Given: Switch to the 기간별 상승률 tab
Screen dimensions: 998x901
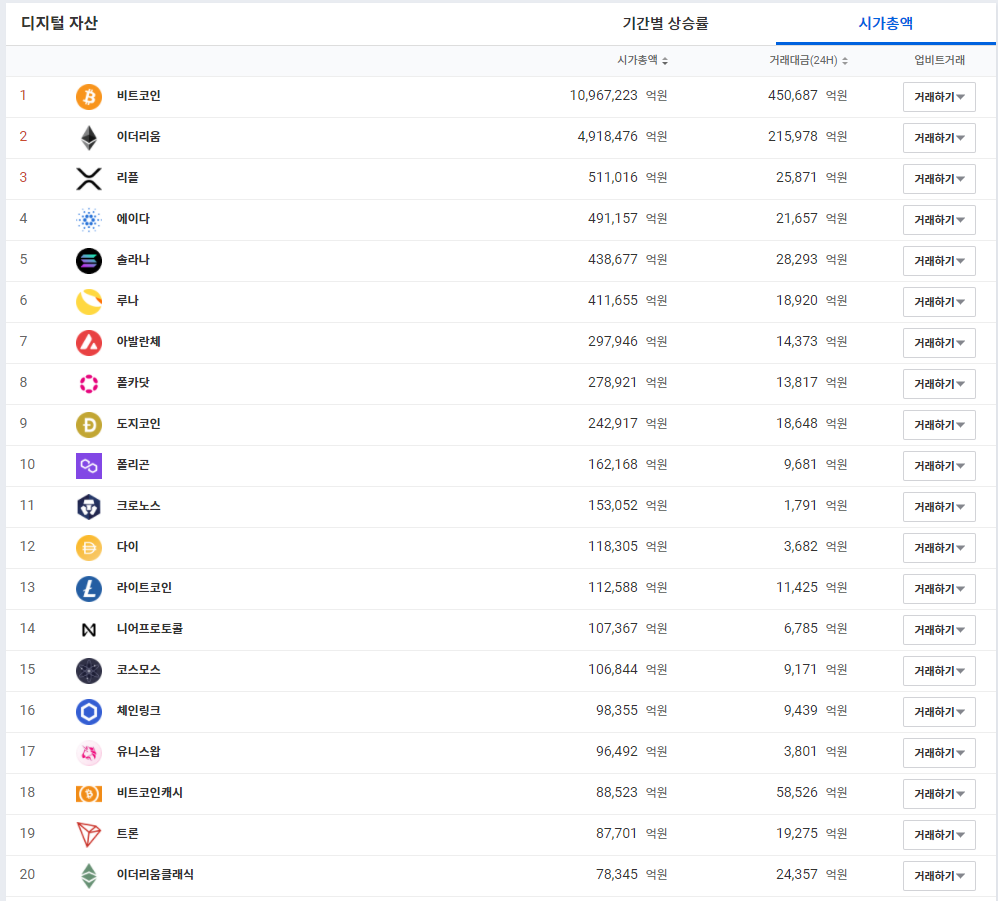Looking at the screenshot, I should (665, 24).
